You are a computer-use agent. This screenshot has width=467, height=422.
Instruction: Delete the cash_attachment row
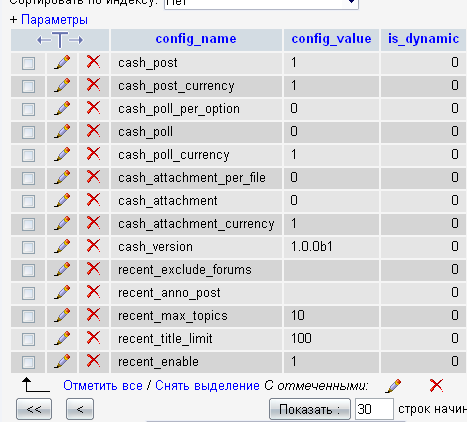click(93, 200)
